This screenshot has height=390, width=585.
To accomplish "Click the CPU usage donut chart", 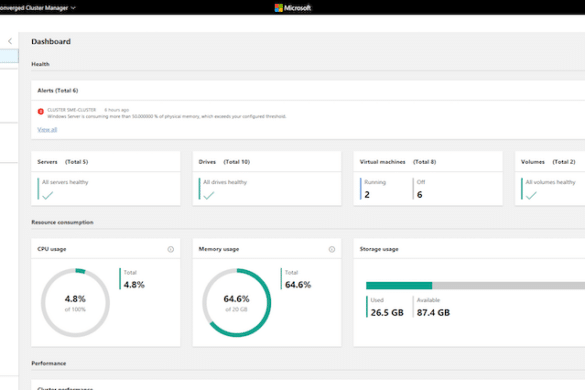I will 75,302.
